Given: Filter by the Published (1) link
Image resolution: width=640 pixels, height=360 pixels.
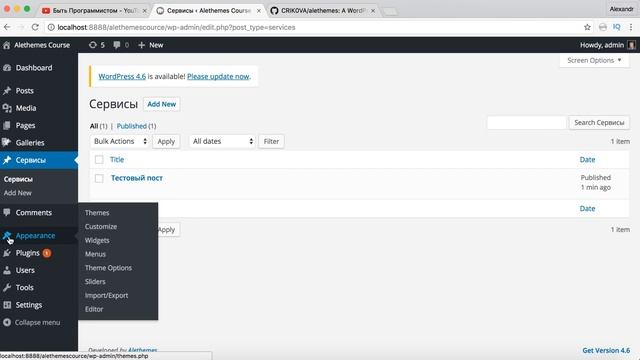Looking at the screenshot, I should (x=136, y=126).
